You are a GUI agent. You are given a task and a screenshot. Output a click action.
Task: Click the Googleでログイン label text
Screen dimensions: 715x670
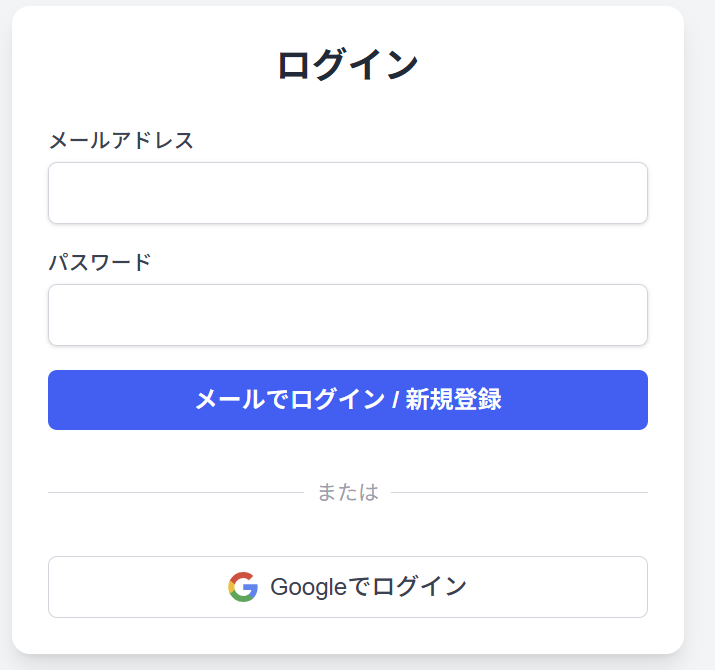click(x=368, y=587)
